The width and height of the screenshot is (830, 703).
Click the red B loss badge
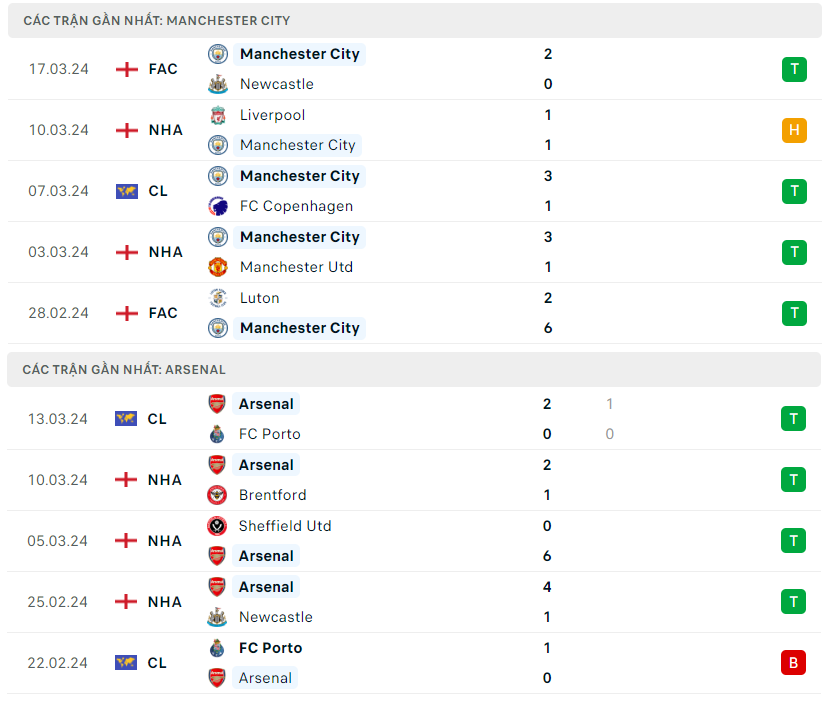pyautogui.click(x=793, y=663)
